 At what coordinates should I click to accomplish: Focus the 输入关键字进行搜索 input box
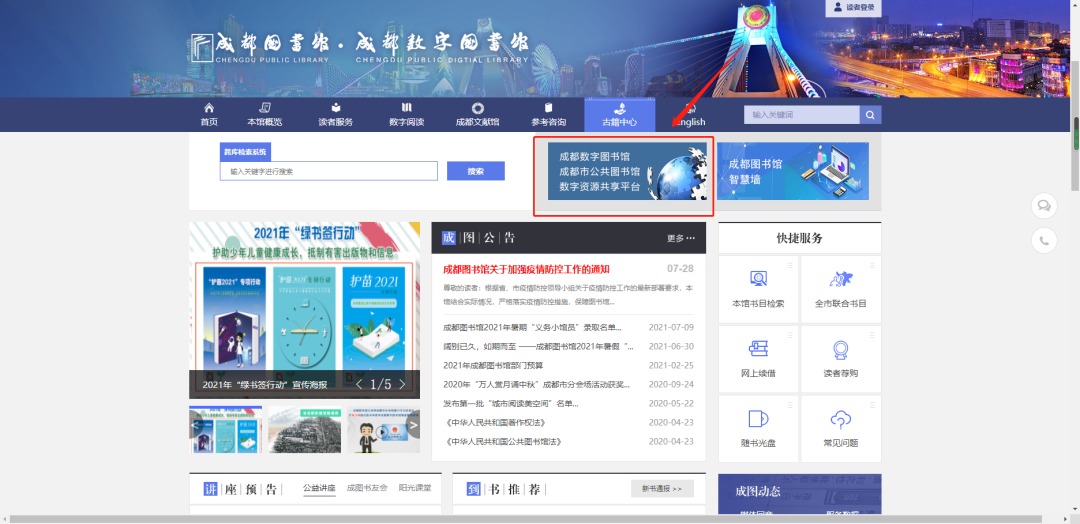tap(329, 171)
